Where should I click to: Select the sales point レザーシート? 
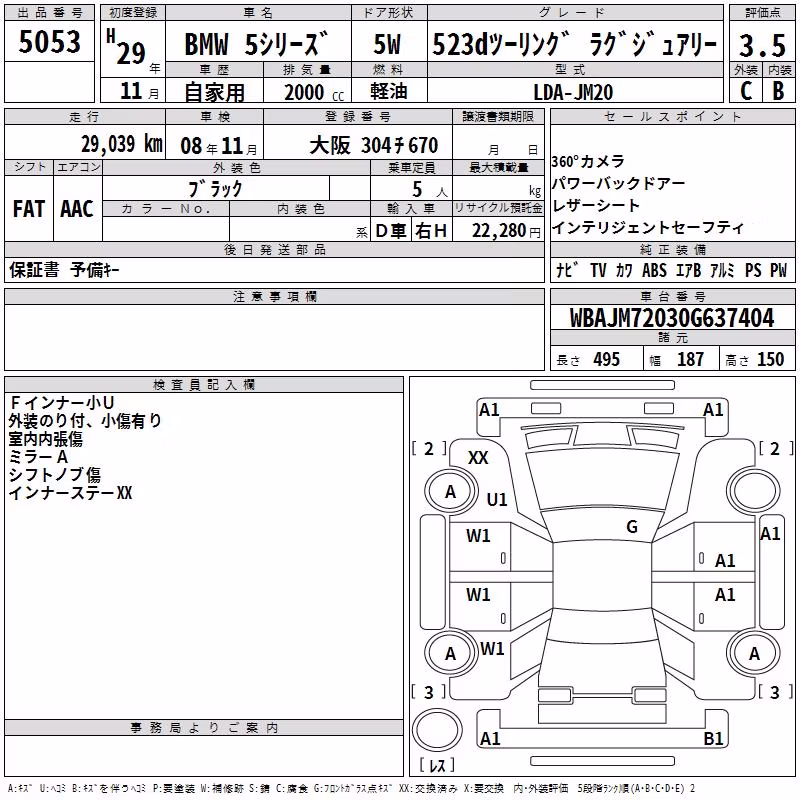pyautogui.click(x=596, y=205)
